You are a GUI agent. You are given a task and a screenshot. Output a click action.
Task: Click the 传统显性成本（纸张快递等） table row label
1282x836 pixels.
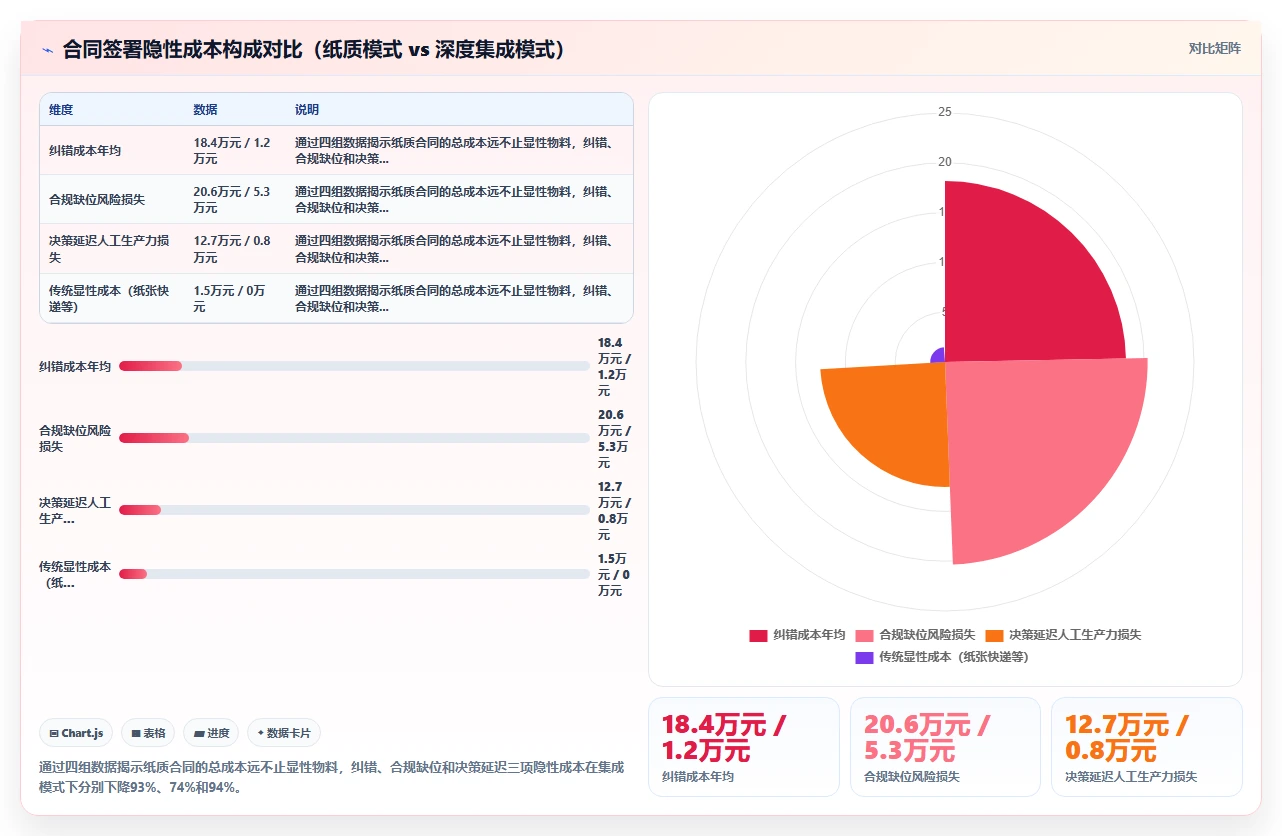109,298
